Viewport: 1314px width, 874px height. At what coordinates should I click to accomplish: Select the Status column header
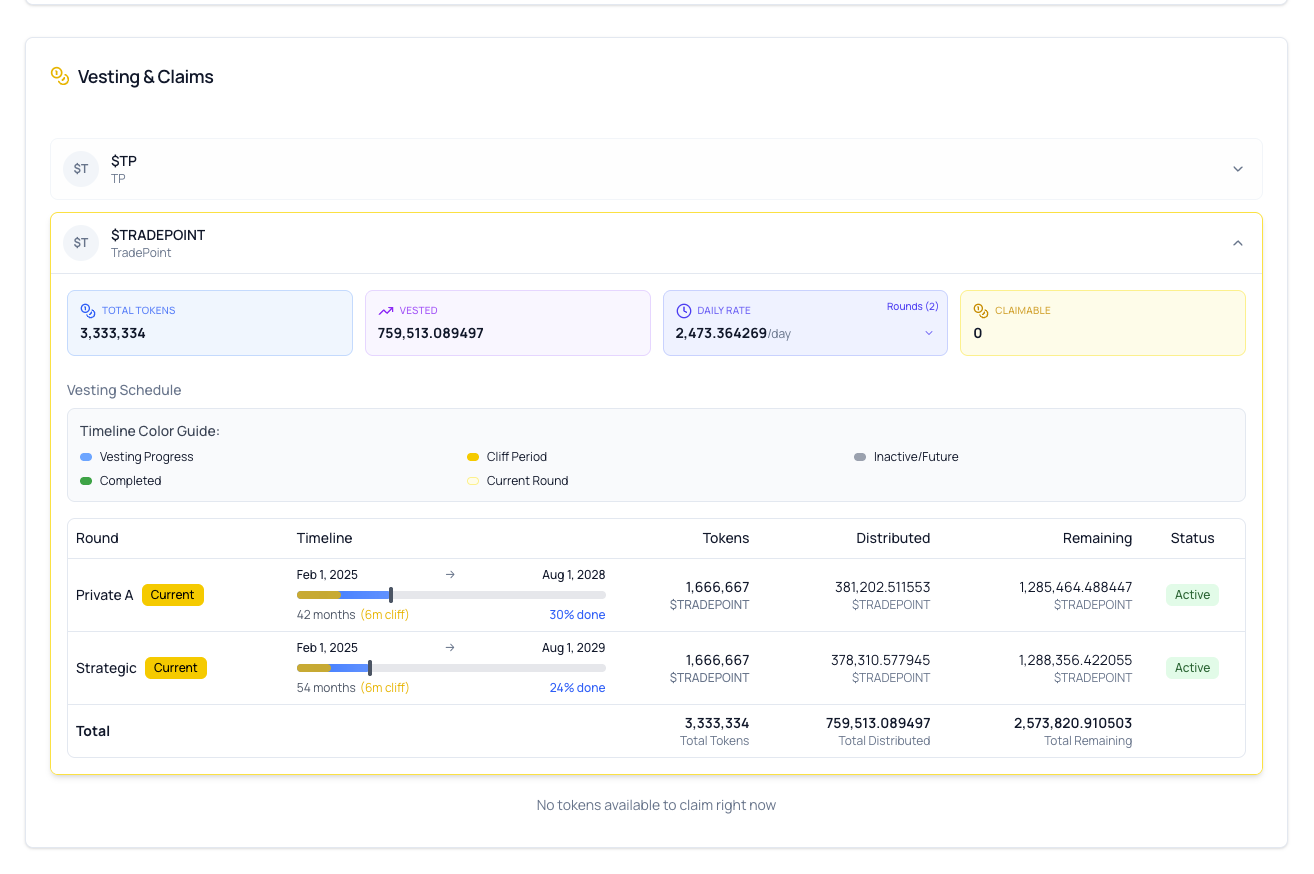[x=1192, y=537]
